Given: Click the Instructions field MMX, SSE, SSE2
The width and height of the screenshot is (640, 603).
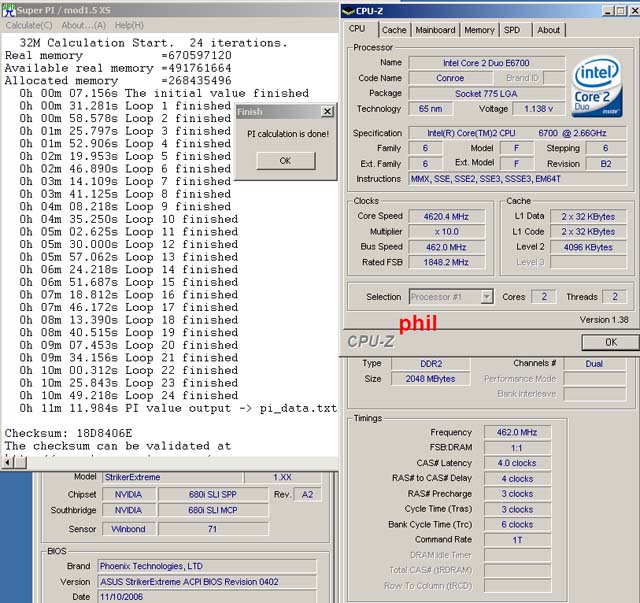Looking at the screenshot, I should (517, 179).
